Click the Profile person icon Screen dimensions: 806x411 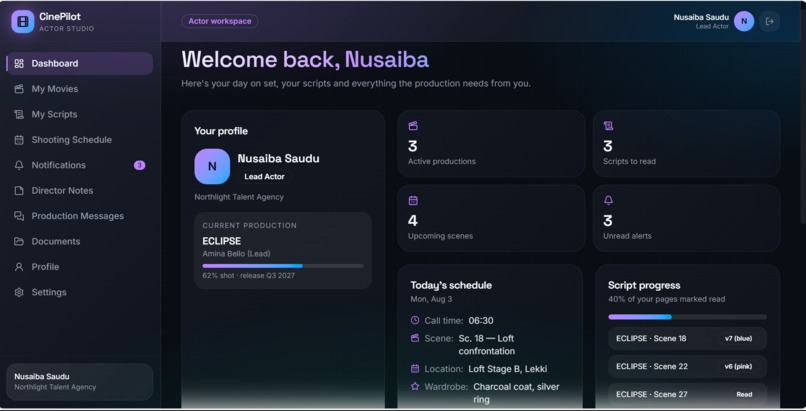coord(19,267)
